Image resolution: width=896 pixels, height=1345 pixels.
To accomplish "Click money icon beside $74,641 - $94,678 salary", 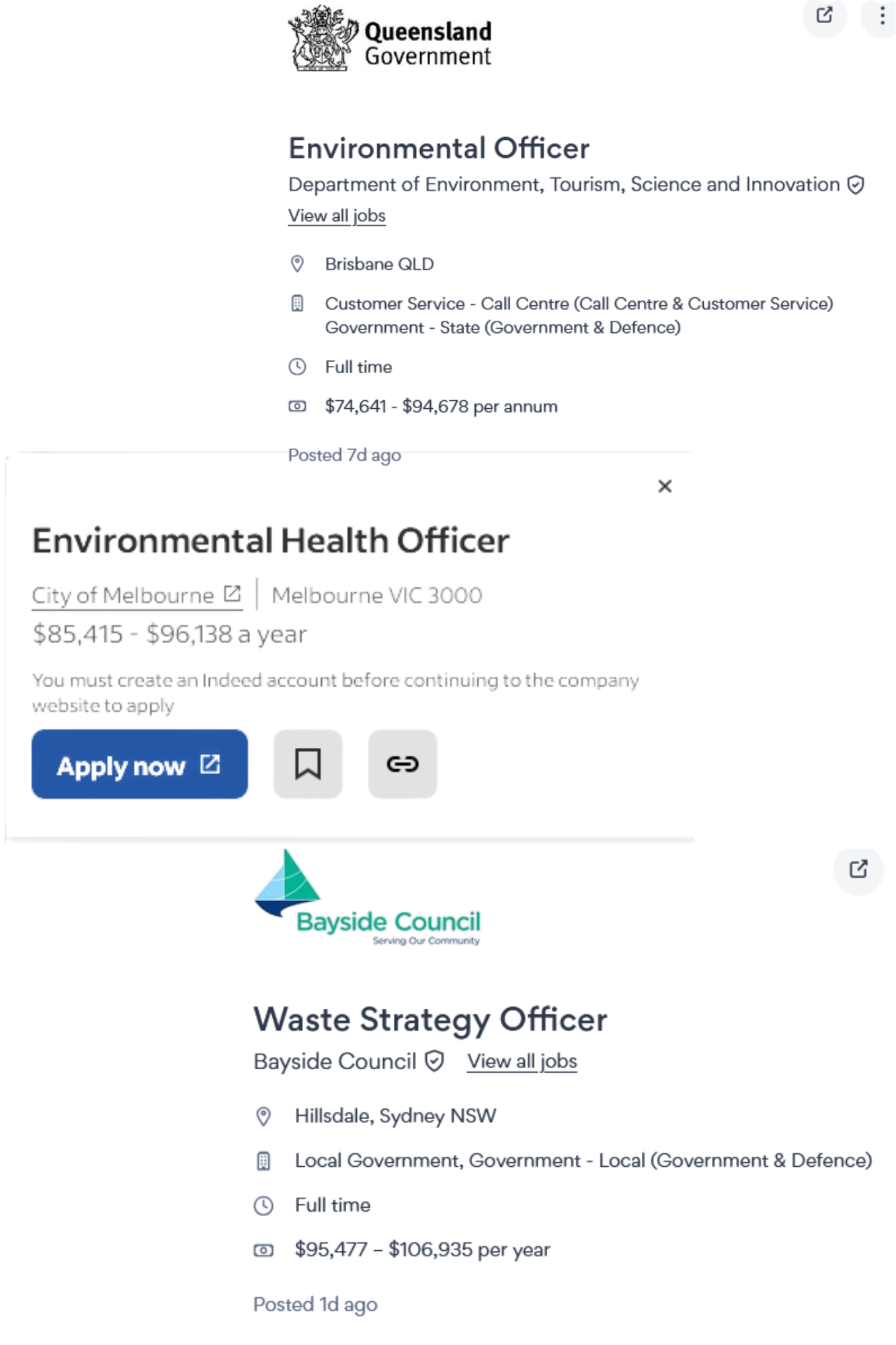I will click(x=297, y=406).
